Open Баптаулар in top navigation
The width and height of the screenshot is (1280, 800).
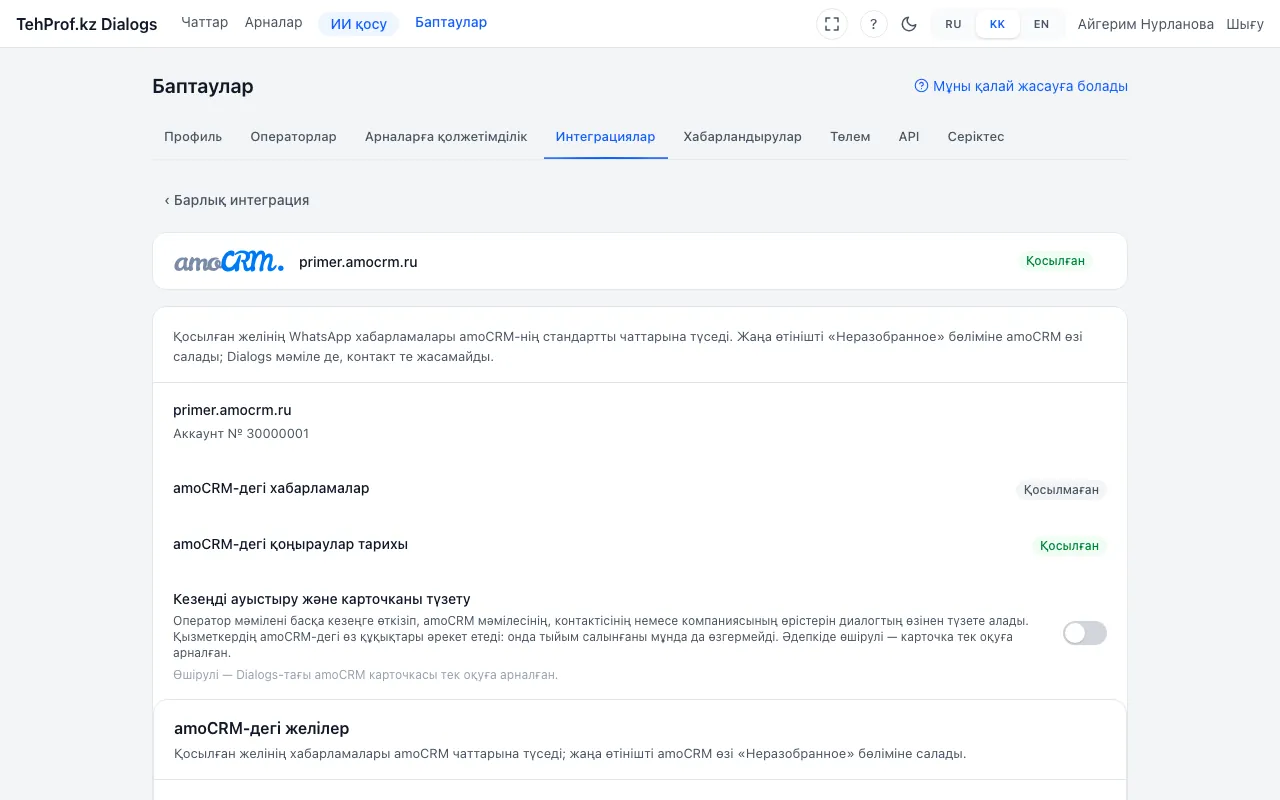click(x=451, y=23)
